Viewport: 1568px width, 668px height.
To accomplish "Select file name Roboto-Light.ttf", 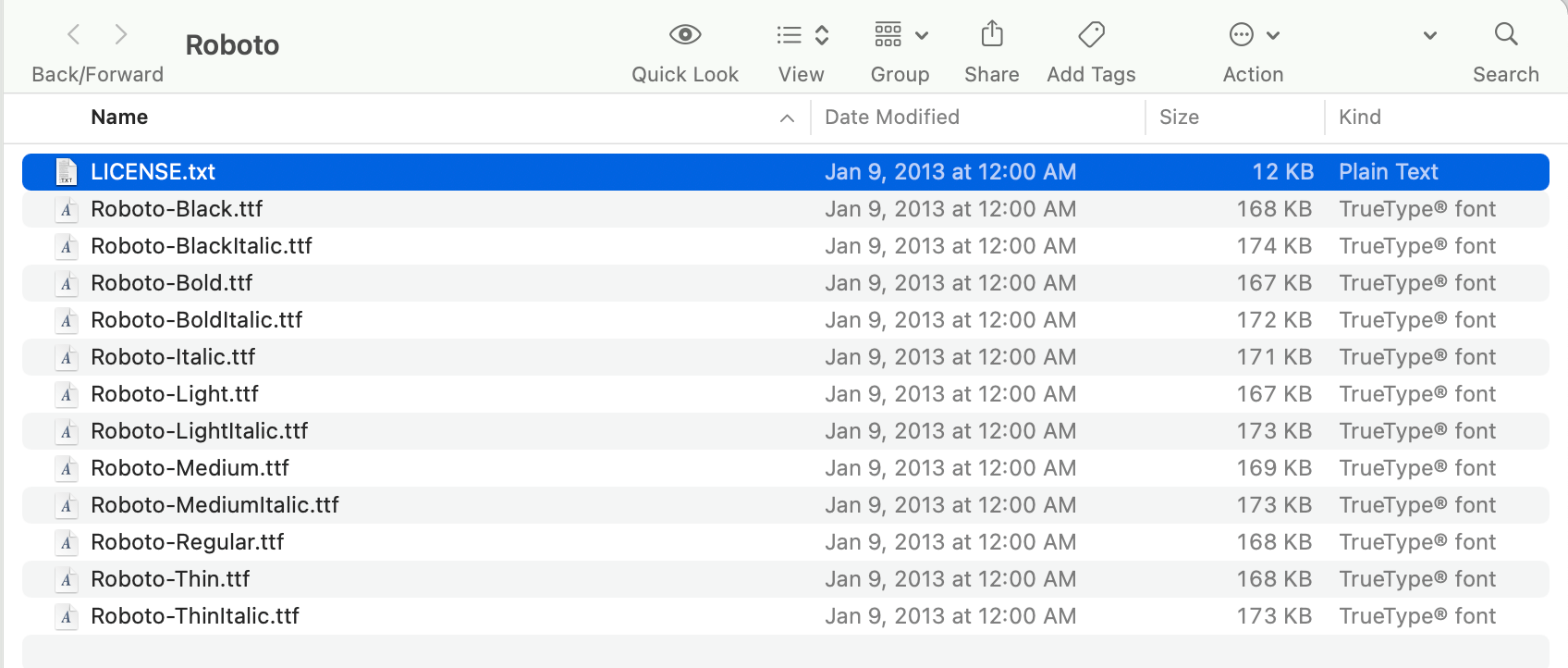I will pos(175,394).
